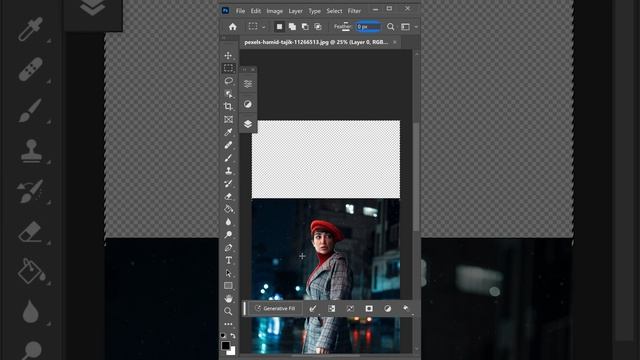Click Modify Selection brush in contextual bar
640x360 pixels.
tap(313, 309)
